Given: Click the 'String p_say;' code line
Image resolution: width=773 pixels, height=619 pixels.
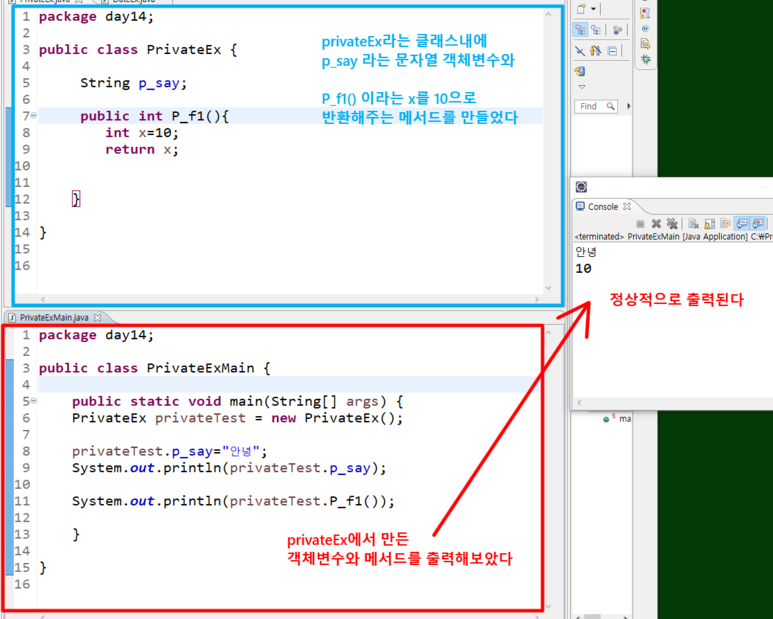Looking at the screenshot, I should pos(134,83).
